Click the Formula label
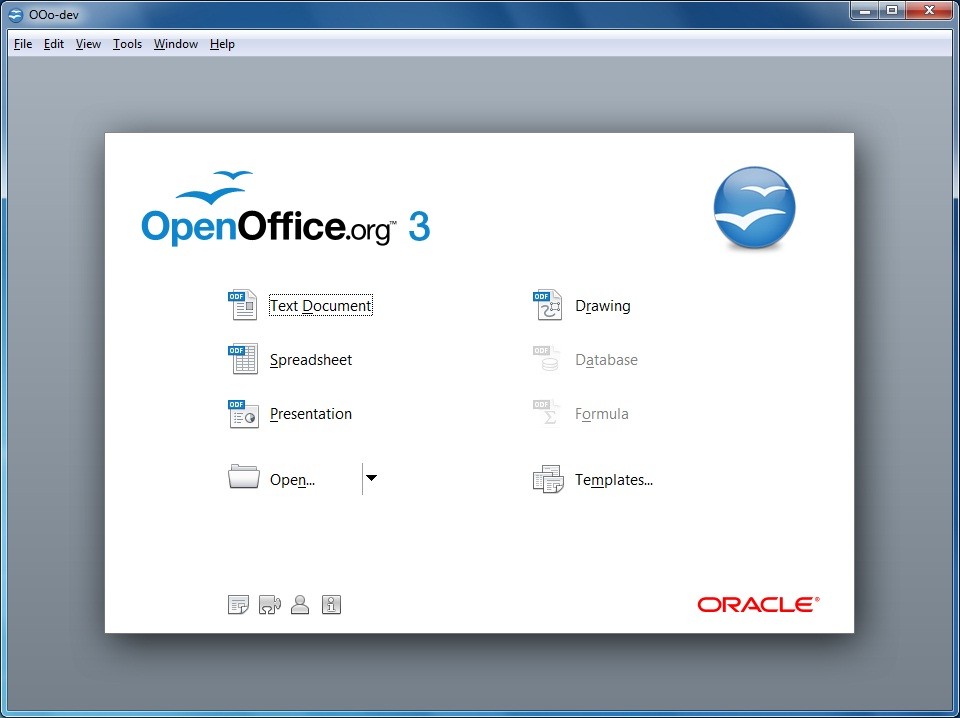The width and height of the screenshot is (960, 718). pyautogui.click(x=601, y=414)
